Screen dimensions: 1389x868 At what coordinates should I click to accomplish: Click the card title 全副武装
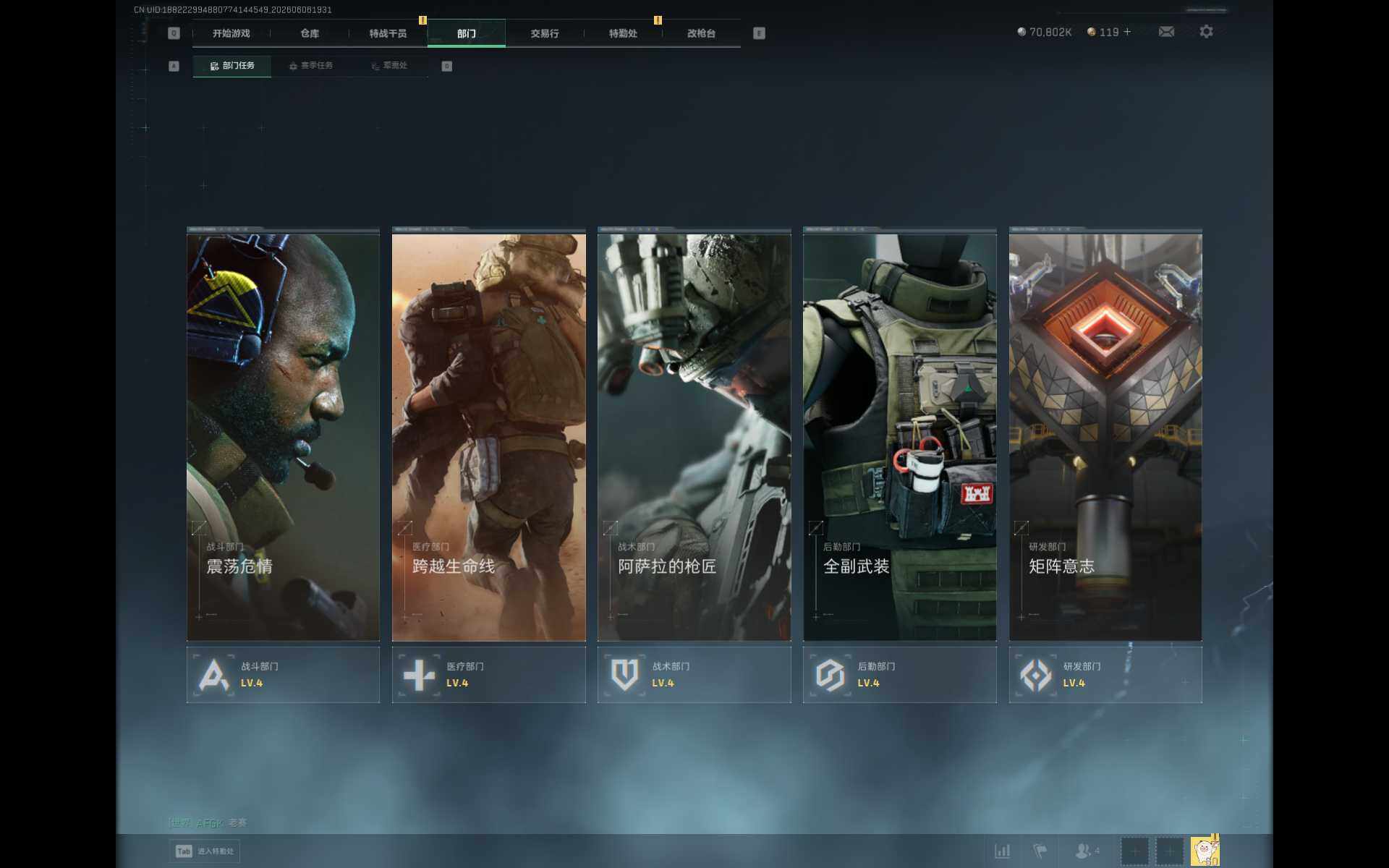(x=857, y=566)
